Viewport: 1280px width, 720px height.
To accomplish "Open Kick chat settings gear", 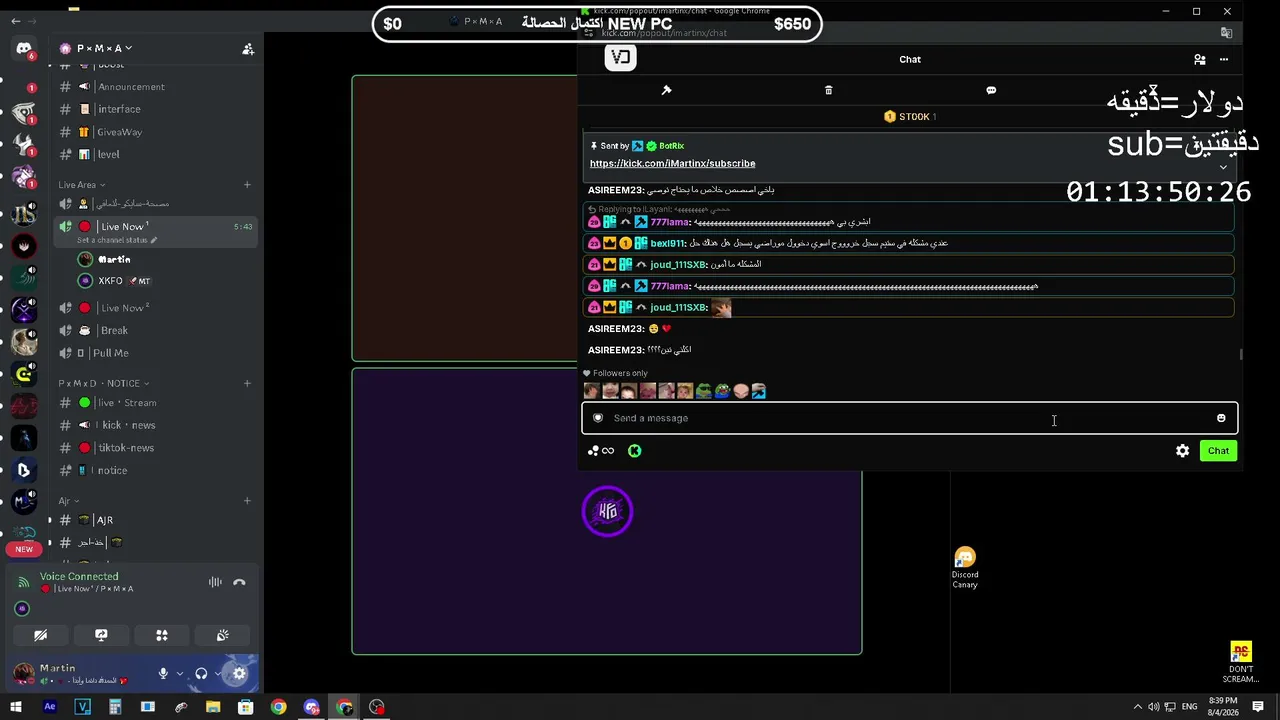I will 1183,451.
